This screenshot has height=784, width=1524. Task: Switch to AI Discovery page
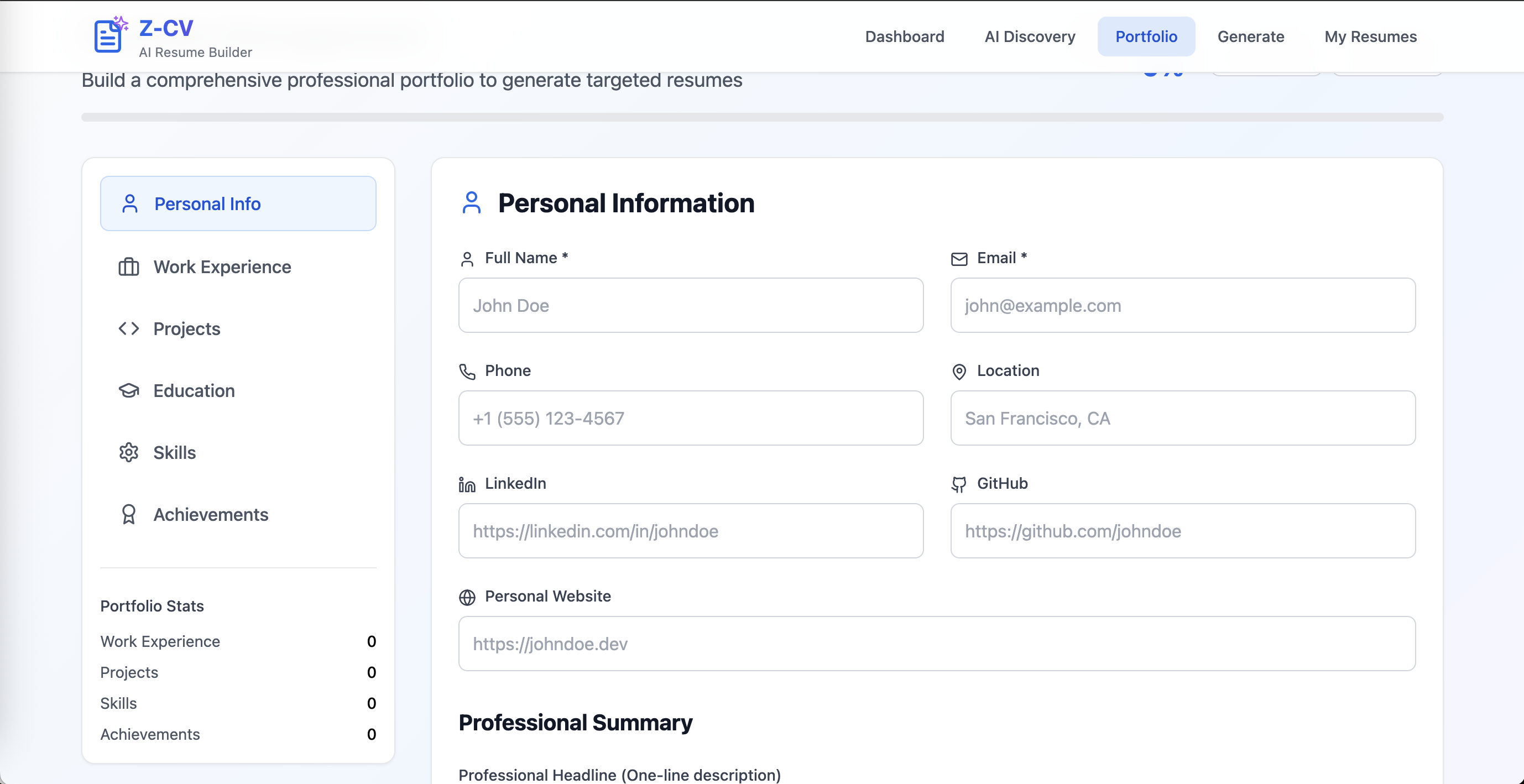coord(1030,36)
